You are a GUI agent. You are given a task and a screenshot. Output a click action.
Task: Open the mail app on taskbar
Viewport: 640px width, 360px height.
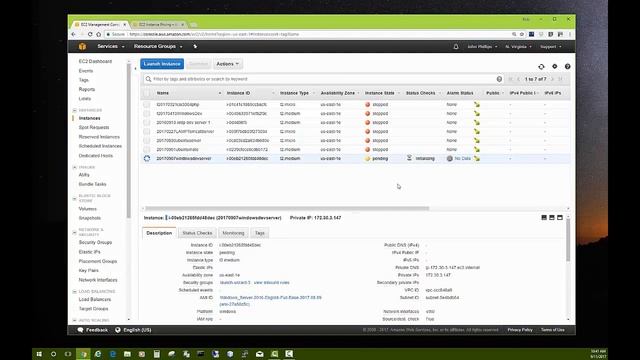(260, 354)
